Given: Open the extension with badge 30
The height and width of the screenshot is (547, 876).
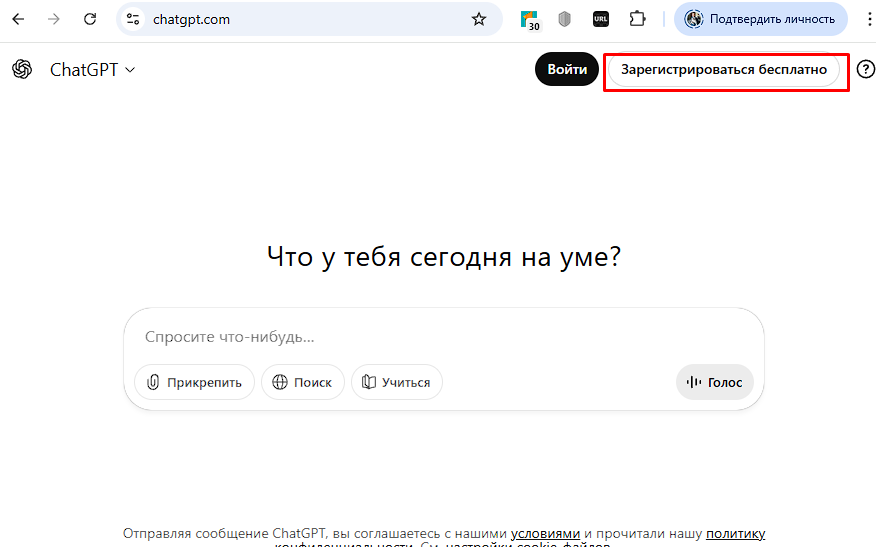Looking at the screenshot, I should [530, 20].
